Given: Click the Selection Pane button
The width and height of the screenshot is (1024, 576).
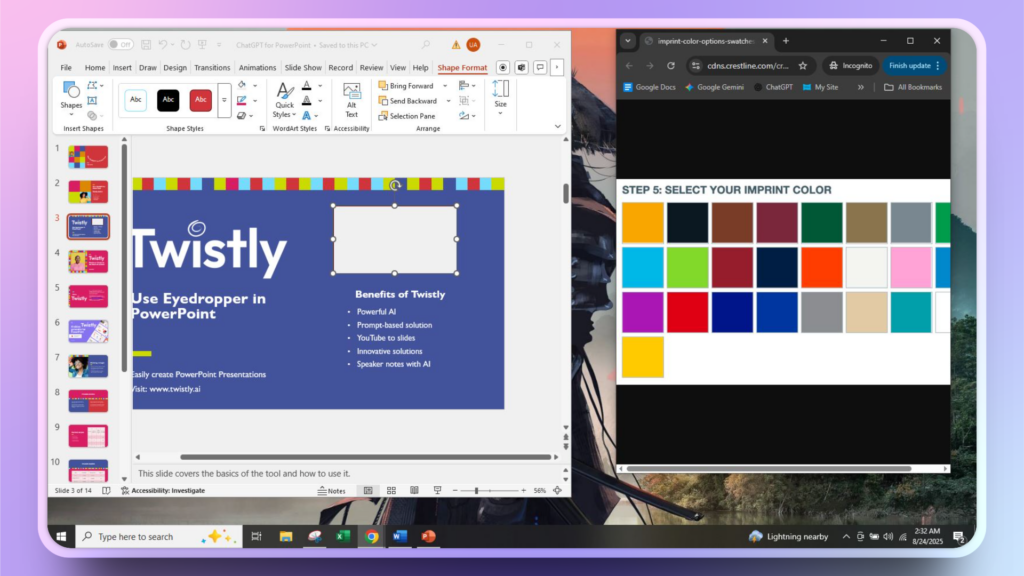Looking at the screenshot, I should [407, 116].
